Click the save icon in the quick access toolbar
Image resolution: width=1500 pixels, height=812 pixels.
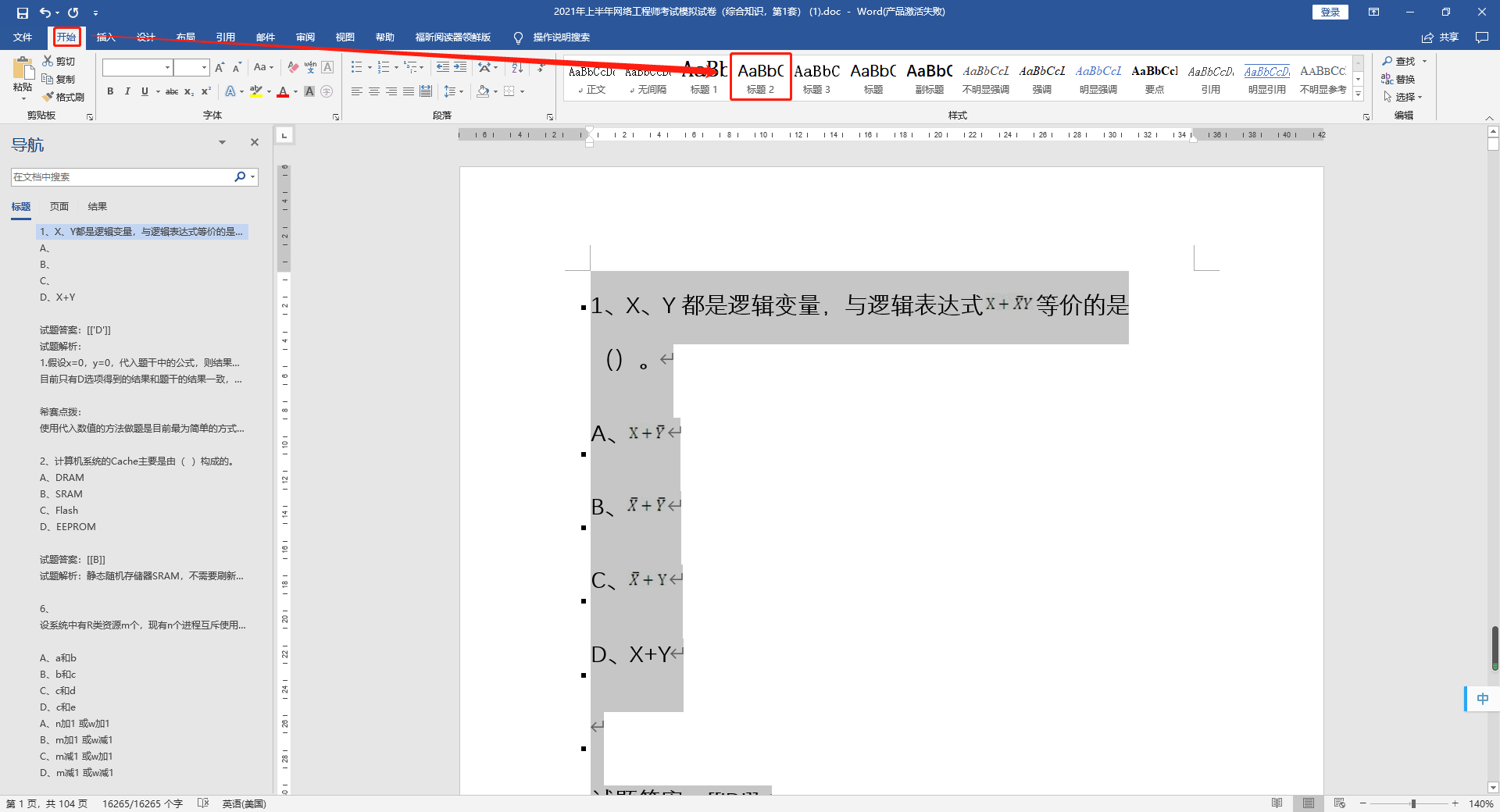click(22, 12)
